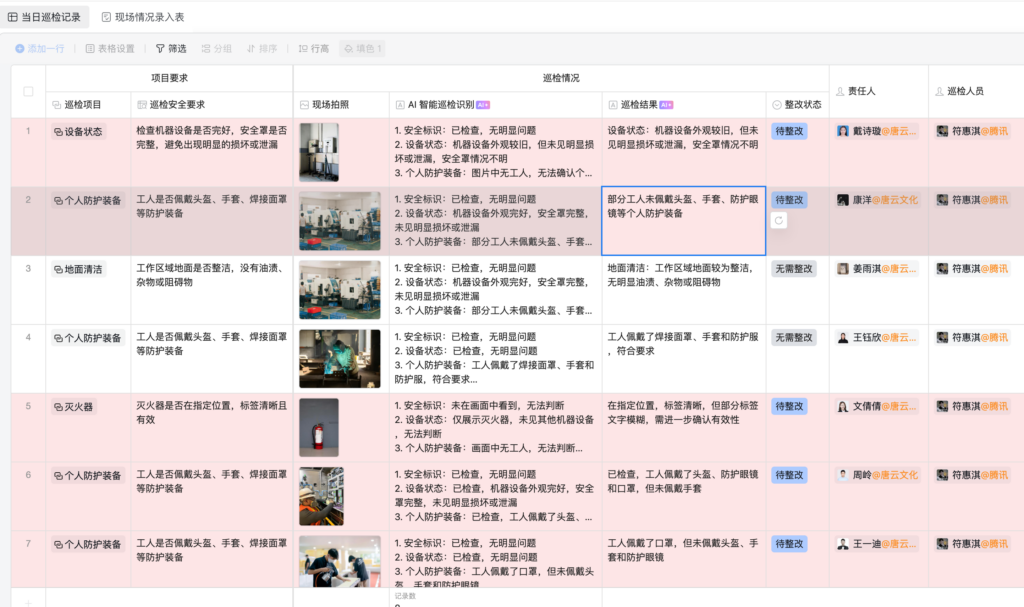The height and width of the screenshot is (607, 1024).
Task: Click the 巡检结果 cell in row 2
Action: (x=683, y=220)
